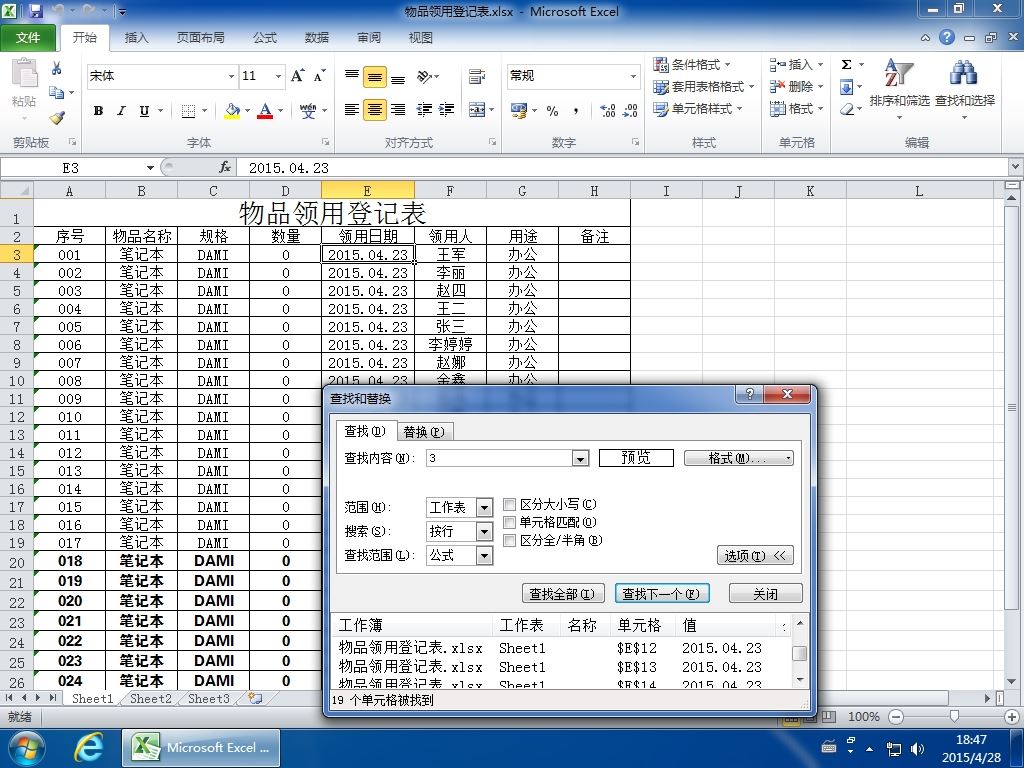
Task: Switch to the 页面布局 ribbon tab
Action: point(200,38)
